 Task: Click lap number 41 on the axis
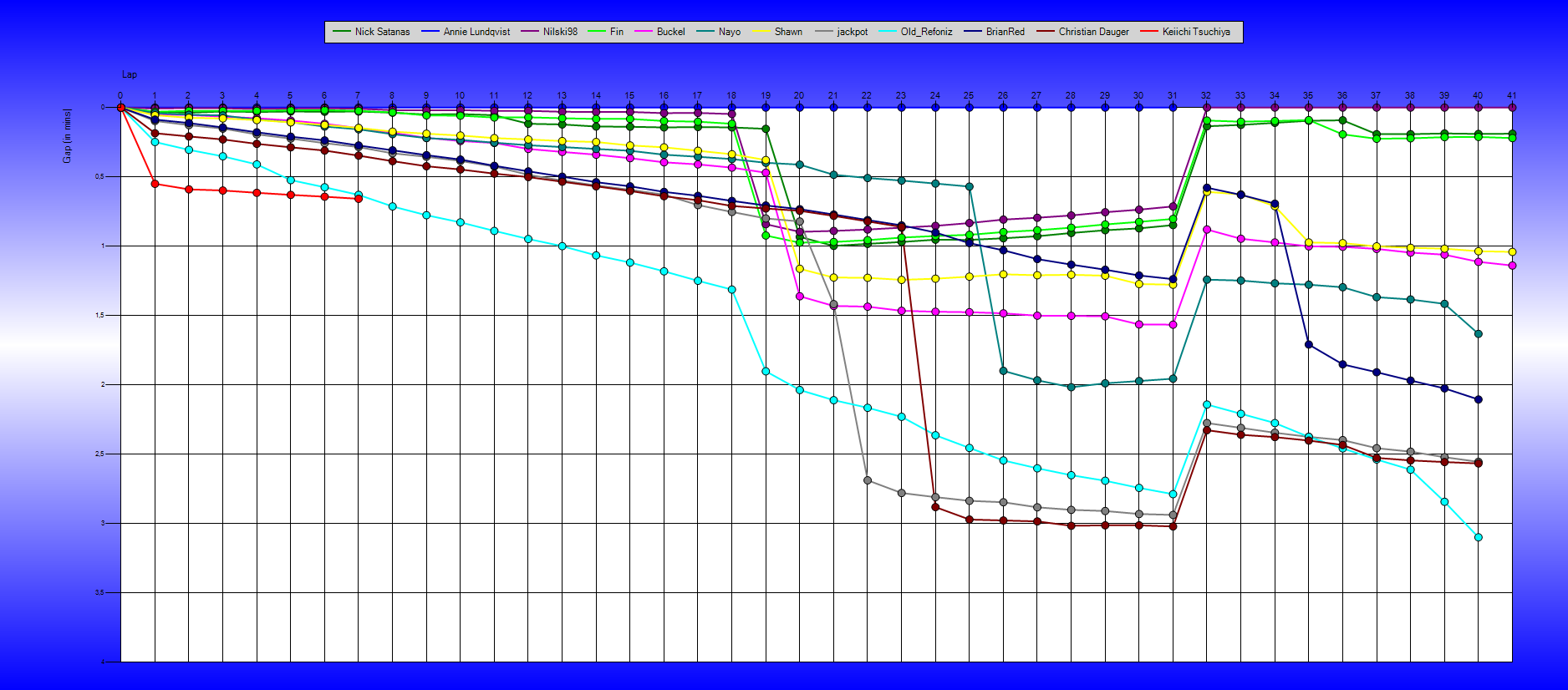(x=1512, y=95)
